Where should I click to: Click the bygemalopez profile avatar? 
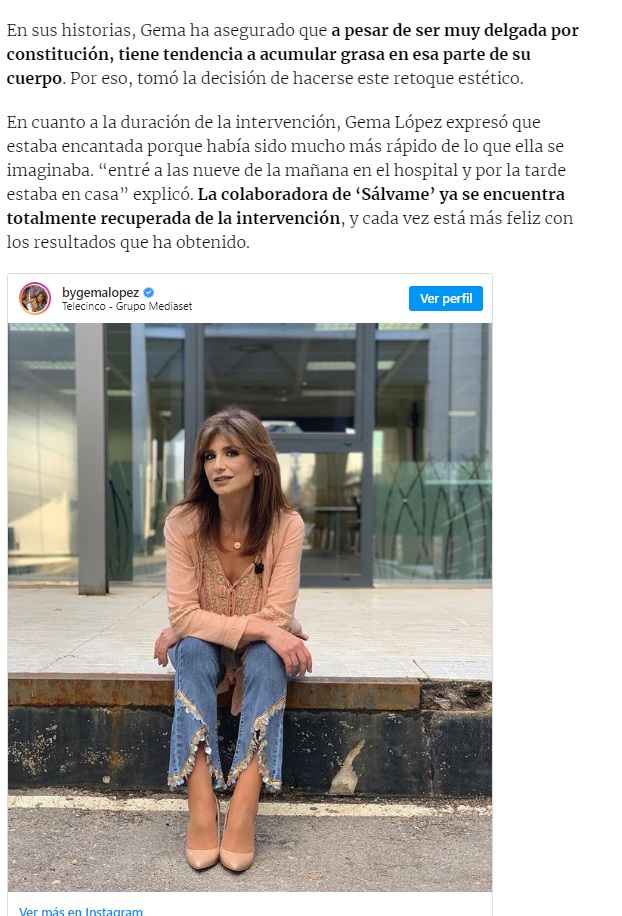pyautogui.click(x=35, y=298)
